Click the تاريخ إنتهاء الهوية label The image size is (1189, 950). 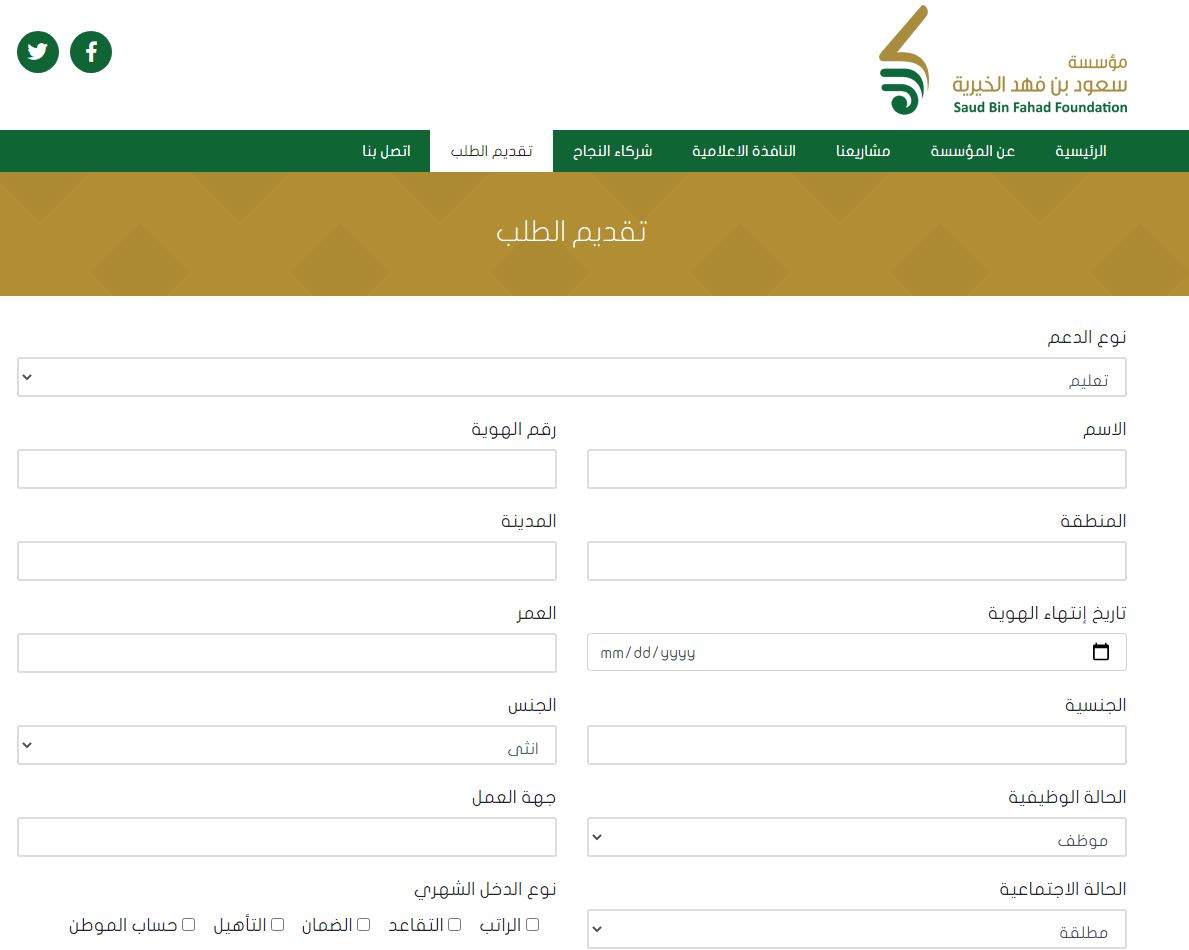click(x=1057, y=613)
